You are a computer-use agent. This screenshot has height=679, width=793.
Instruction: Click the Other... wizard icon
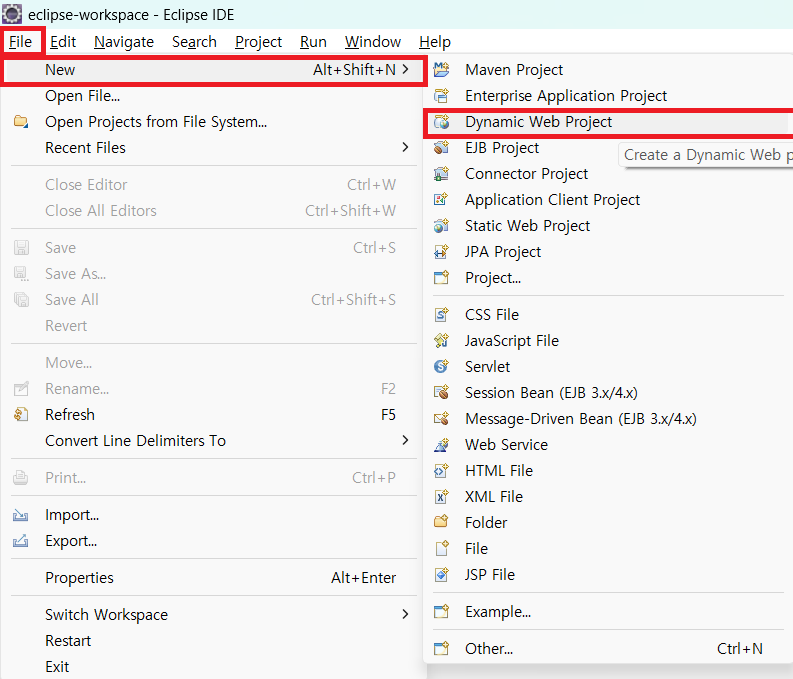[x=442, y=649]
